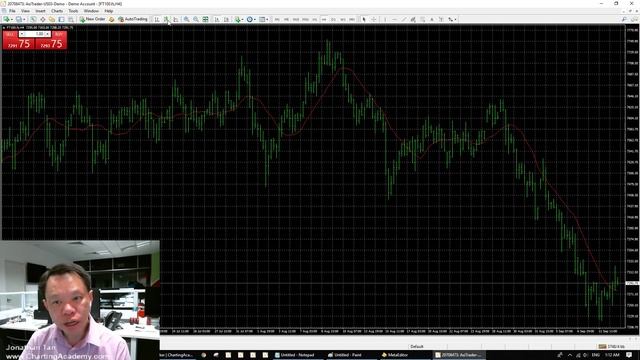This screenshot has height=360, width=640.
Task: Click the Profiles toolbar icon
Action: [19, 19]
